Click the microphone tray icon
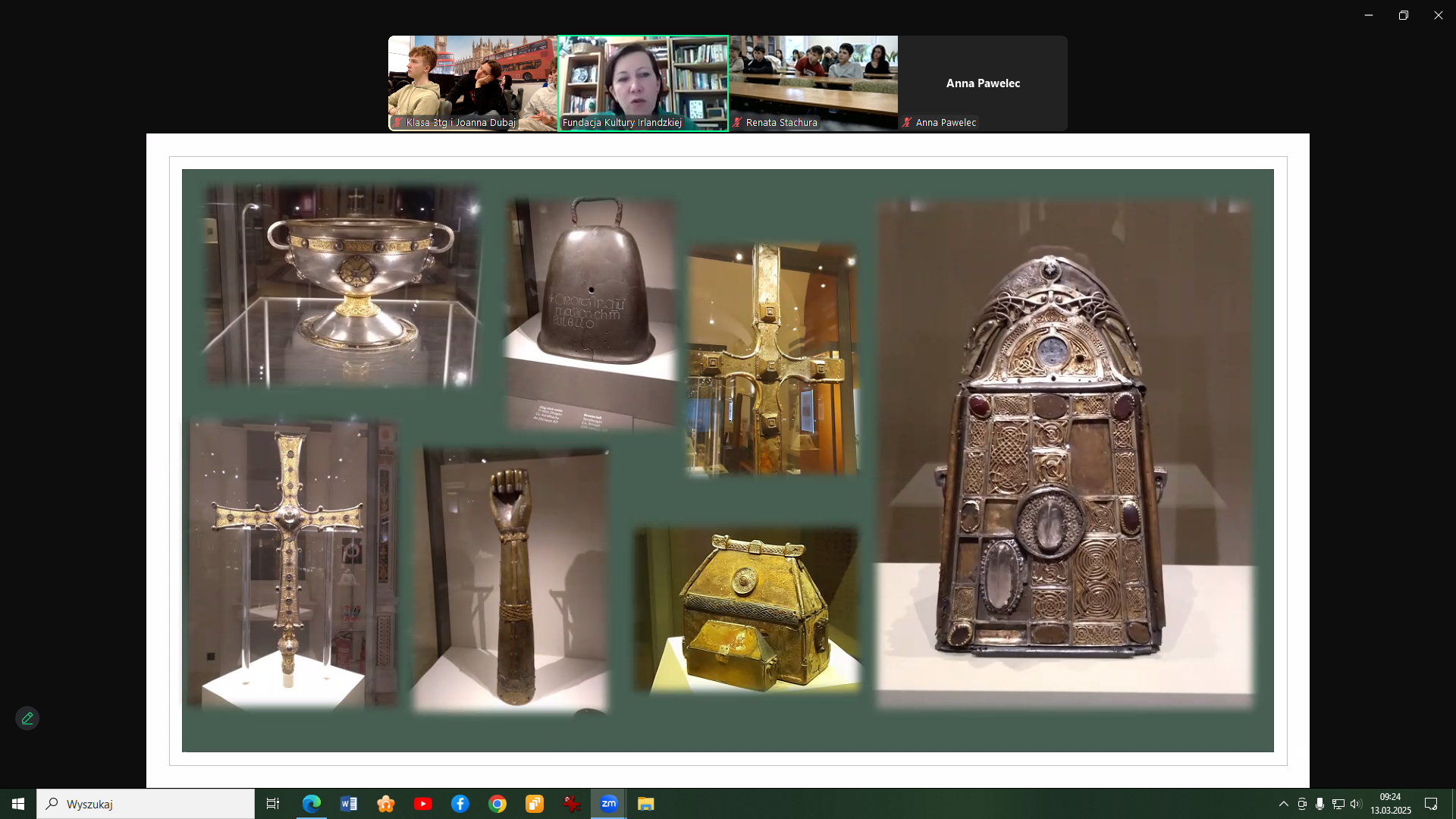Screen dimensions: 1456x819 1320,804
